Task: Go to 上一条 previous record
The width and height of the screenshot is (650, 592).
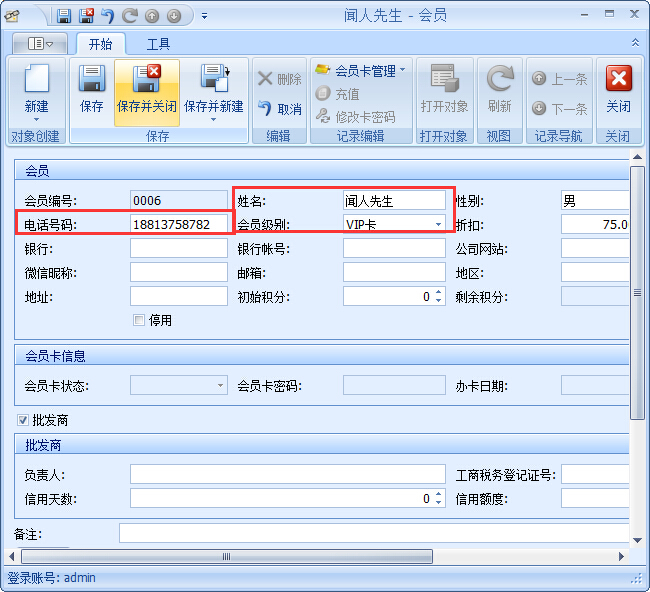Action: tap(560, 78)
